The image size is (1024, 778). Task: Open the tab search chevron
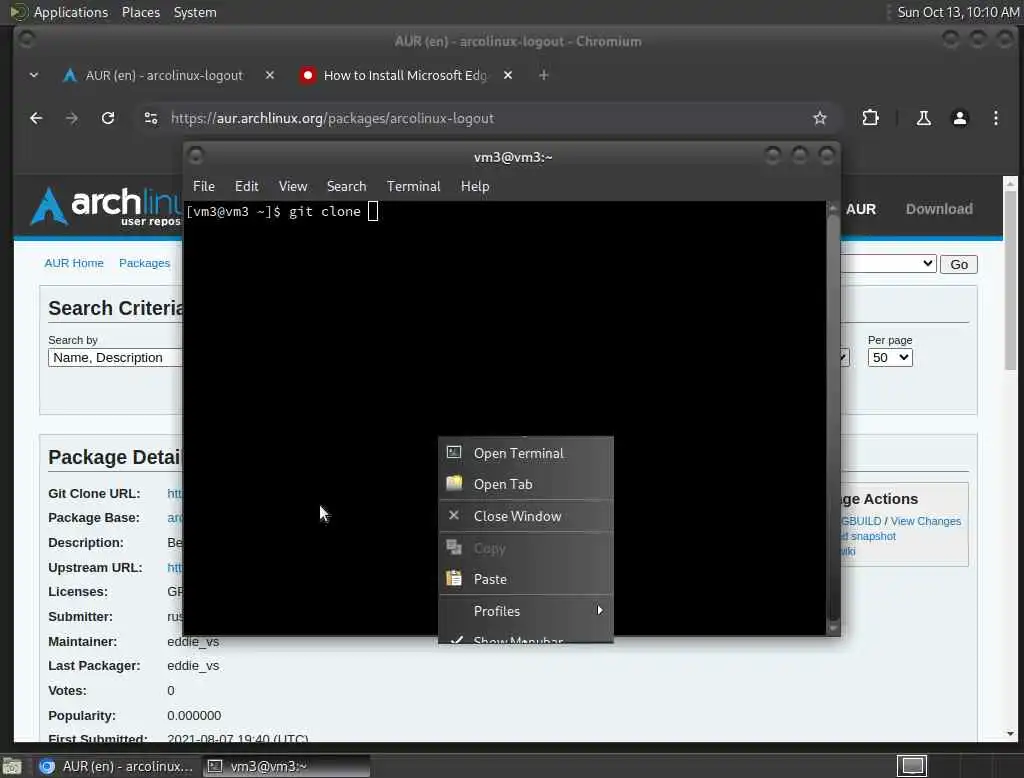coord(34,76)
